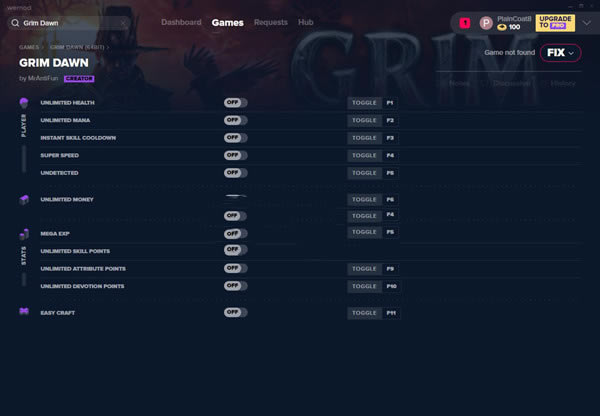Click the Easy Craft category icon

[24, 313]
